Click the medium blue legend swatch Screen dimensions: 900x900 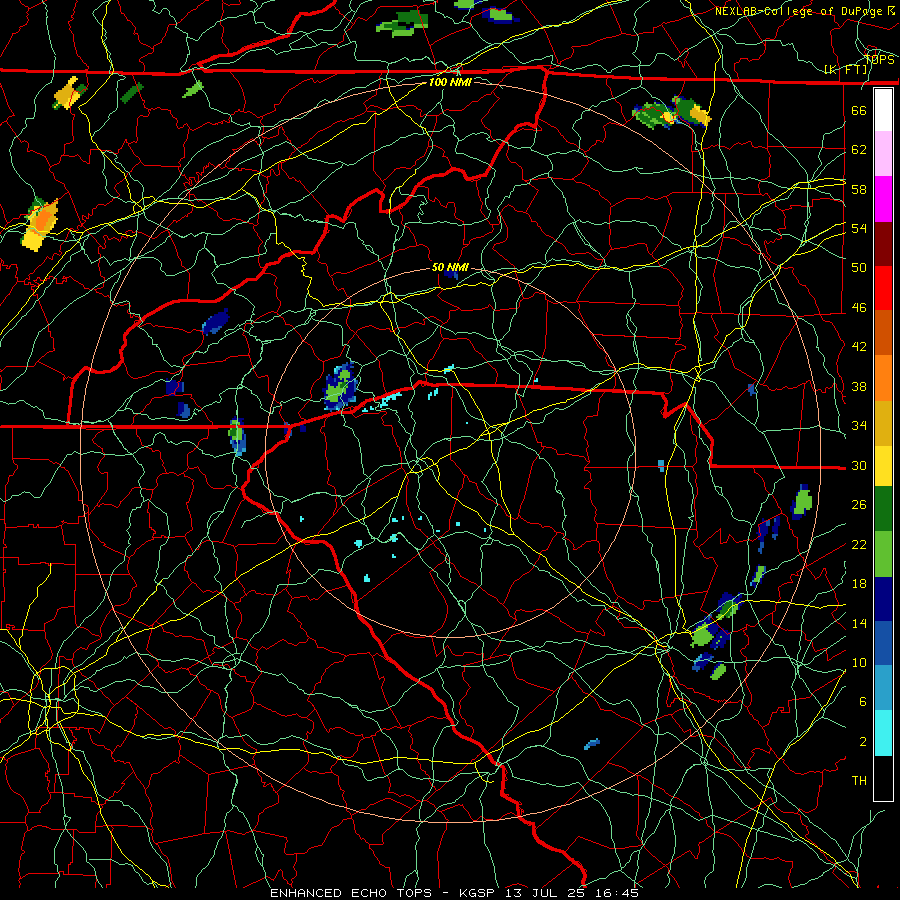click(x=883, y=643)
